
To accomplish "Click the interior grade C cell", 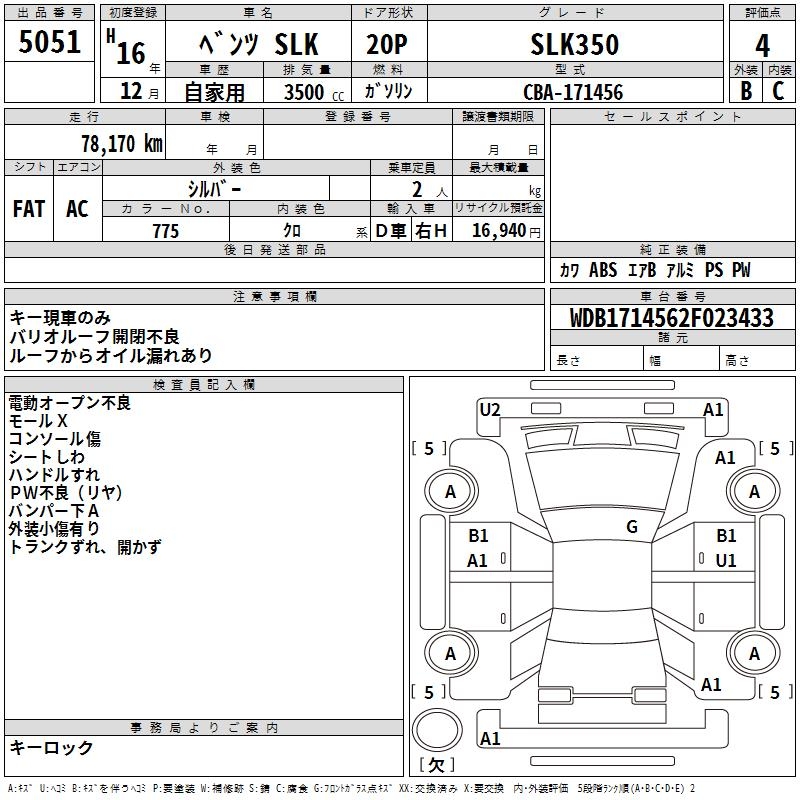I will point(778,92).
